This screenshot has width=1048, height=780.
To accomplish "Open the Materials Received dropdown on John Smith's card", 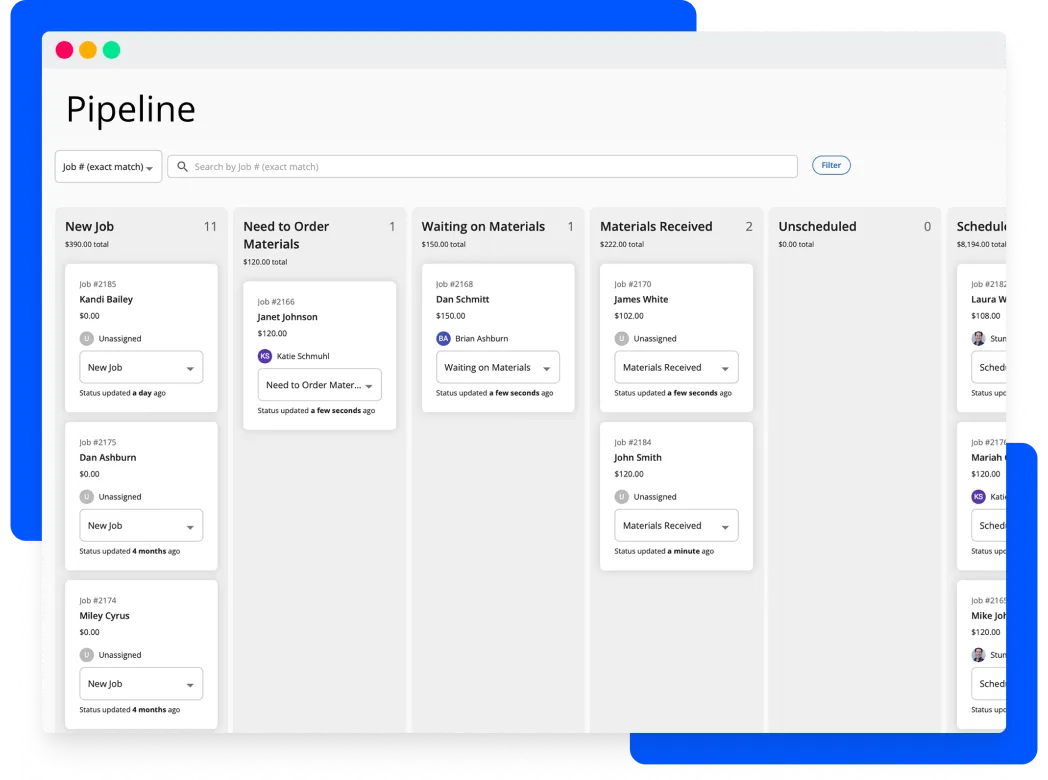I will [676, 525].
